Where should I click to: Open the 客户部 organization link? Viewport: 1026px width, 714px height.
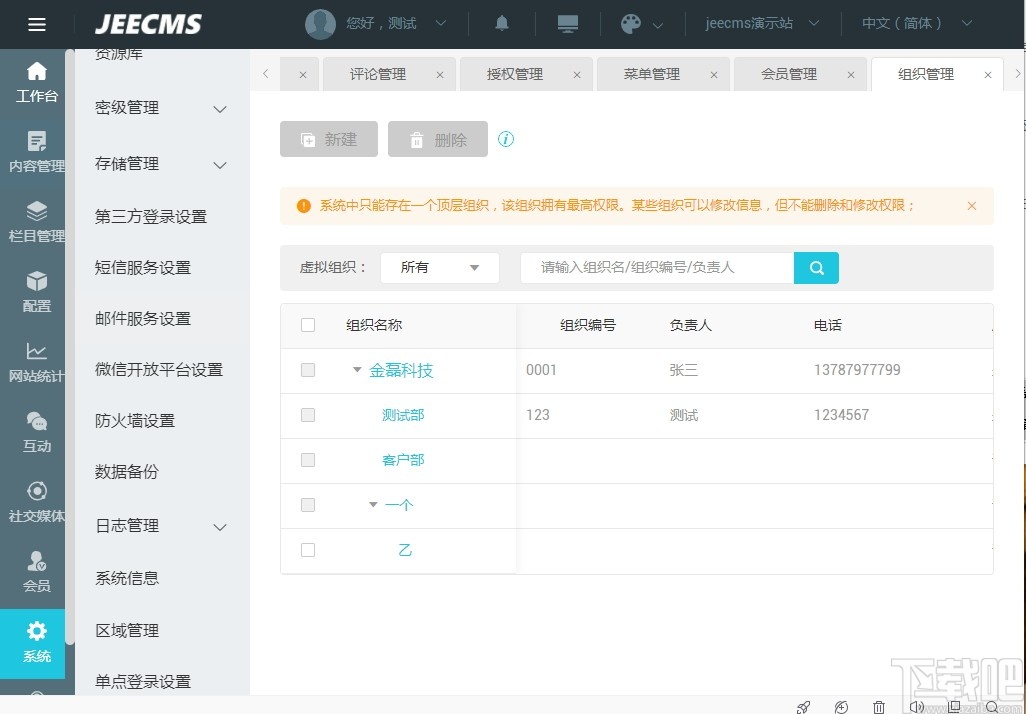point(403,460)
